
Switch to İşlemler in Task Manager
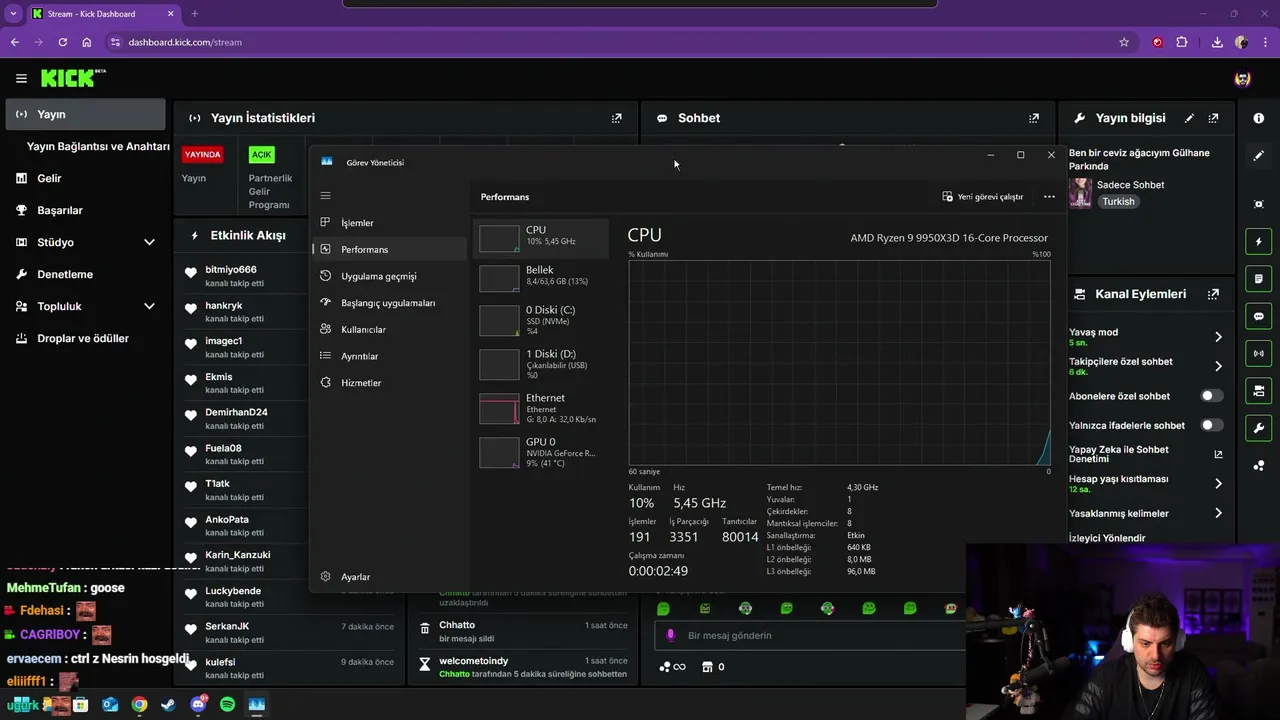[388, 223]
